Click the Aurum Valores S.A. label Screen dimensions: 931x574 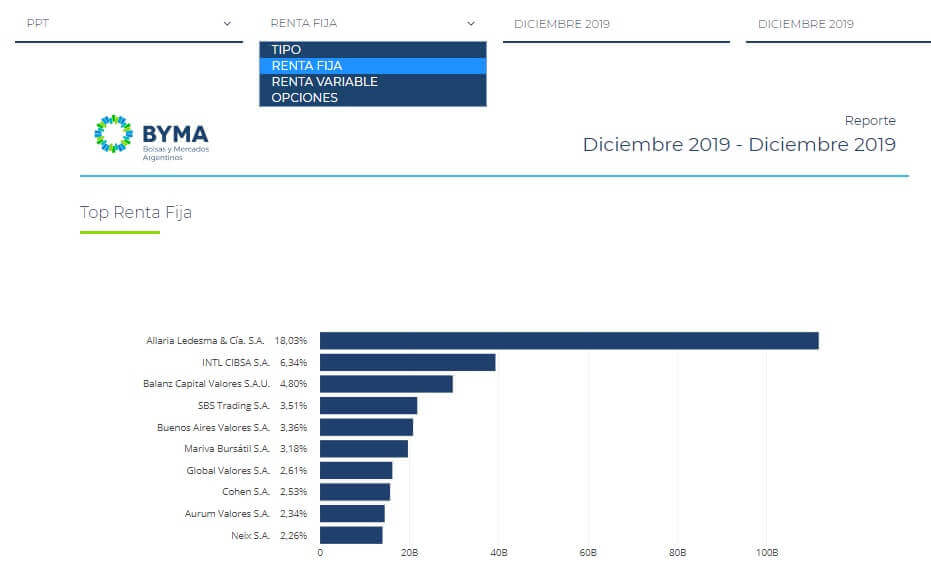tap(227, 514)
